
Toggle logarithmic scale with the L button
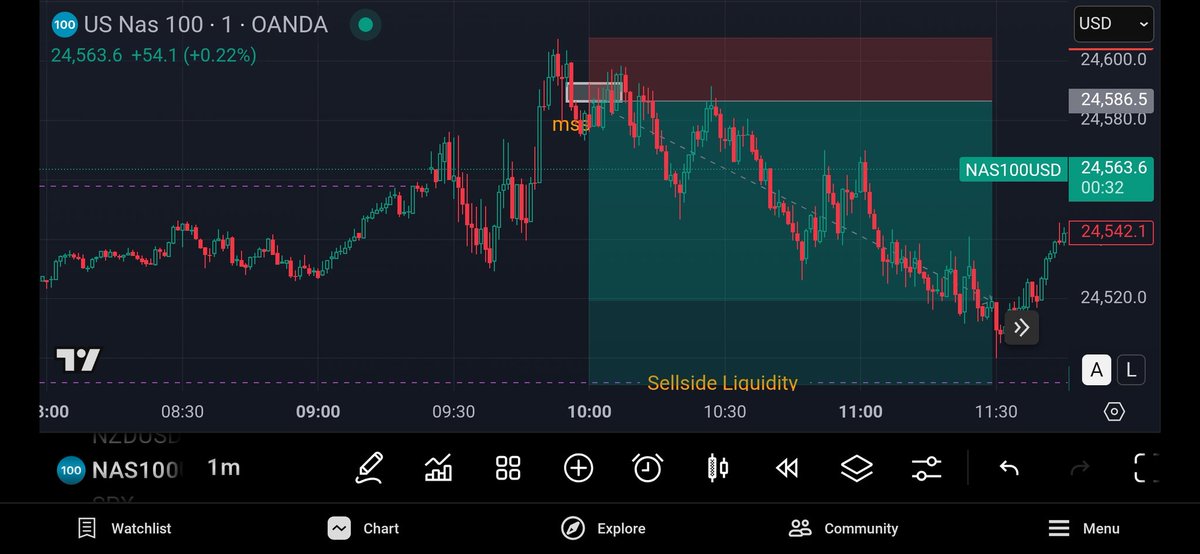1131,370
